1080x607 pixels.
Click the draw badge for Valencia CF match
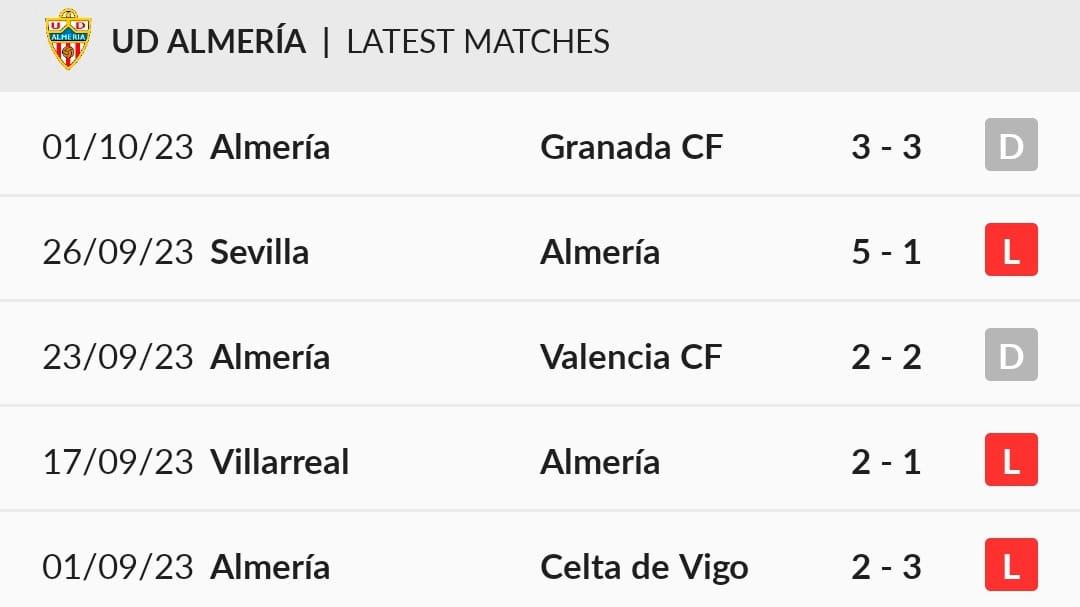coord(1011,355)
